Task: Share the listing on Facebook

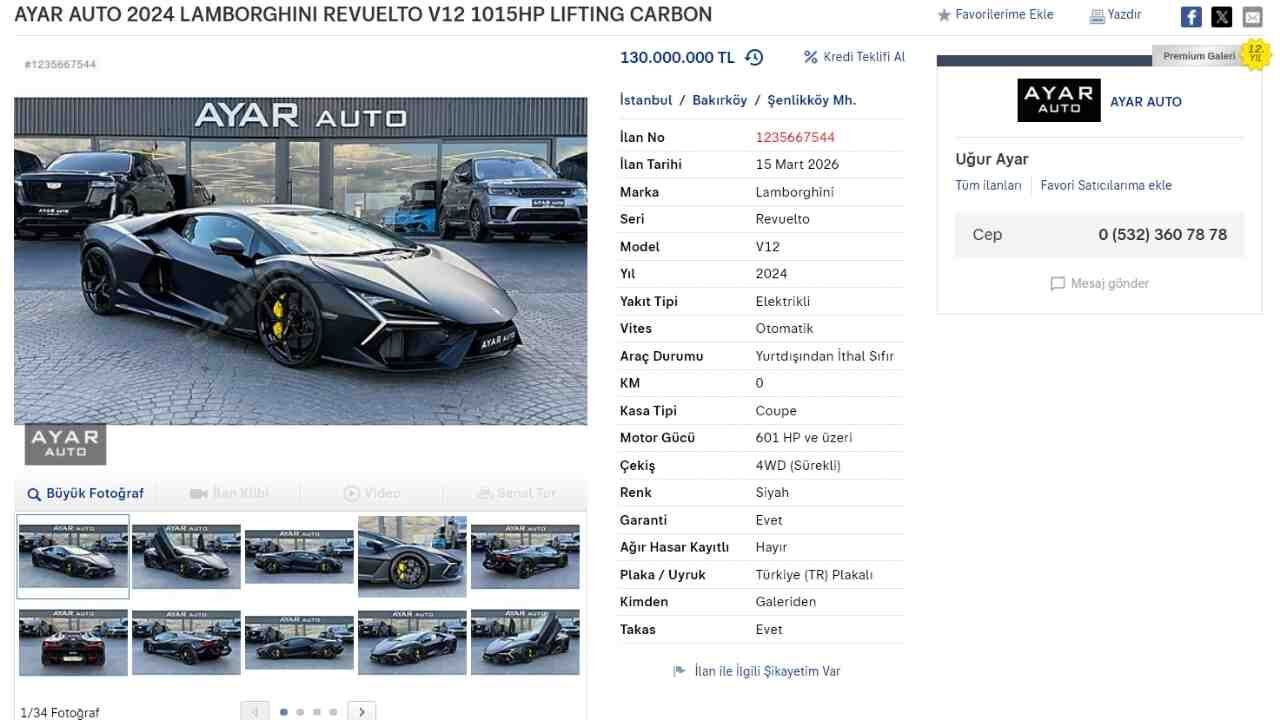Action: tap(1191, 17)
